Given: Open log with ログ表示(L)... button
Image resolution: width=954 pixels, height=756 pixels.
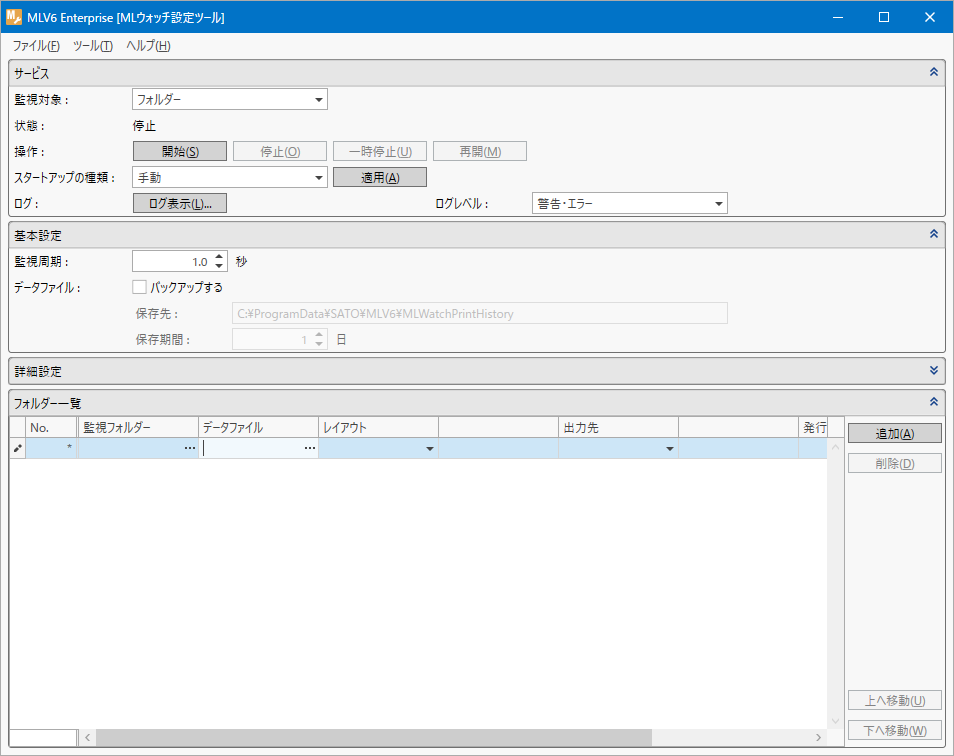Looking at the screenshot, I should (x=180, y=203).
